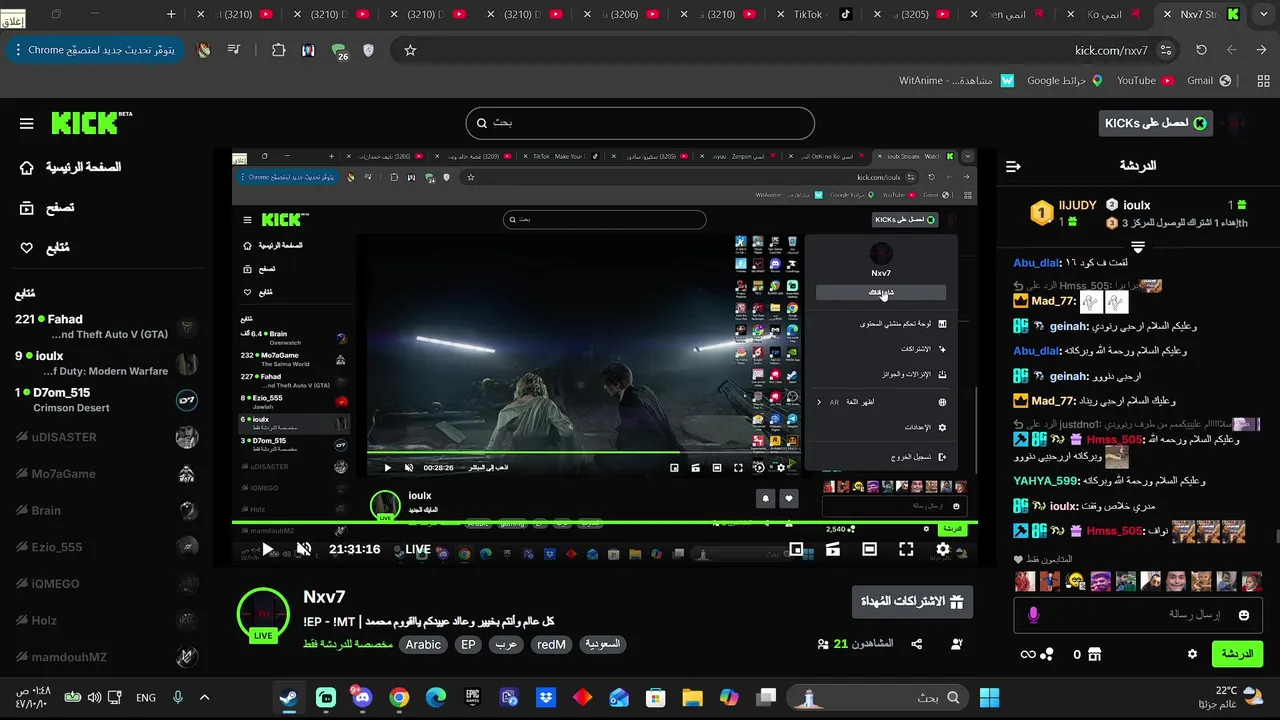Image resolution: width=1280 pixels, height=720 pixels.
Task: Bookmark this page with the star icon
Action: click(410, 50)
